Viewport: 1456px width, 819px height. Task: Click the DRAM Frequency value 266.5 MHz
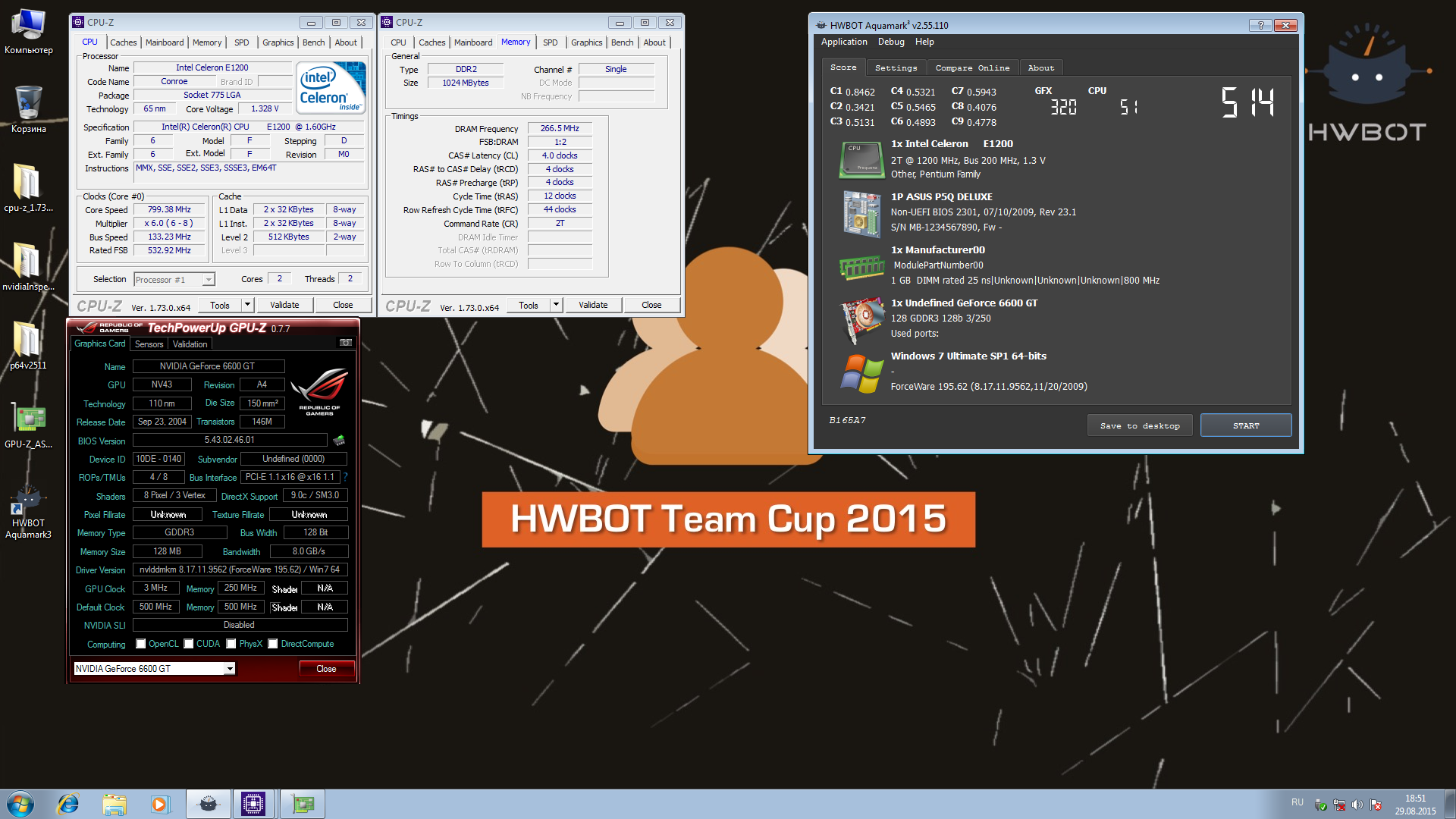coord(560,128)
